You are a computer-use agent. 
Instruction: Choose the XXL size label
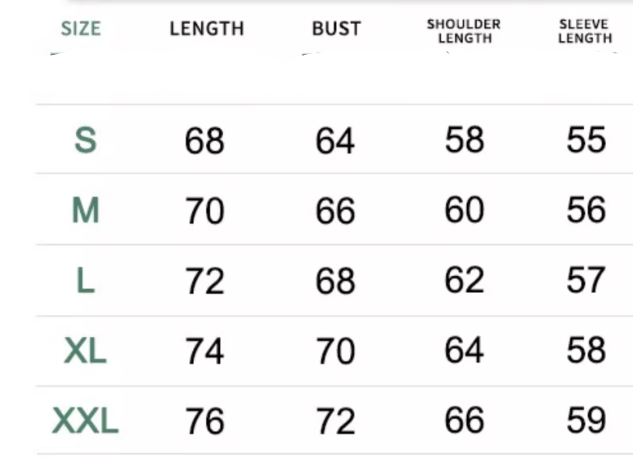(x=86, y=421)
